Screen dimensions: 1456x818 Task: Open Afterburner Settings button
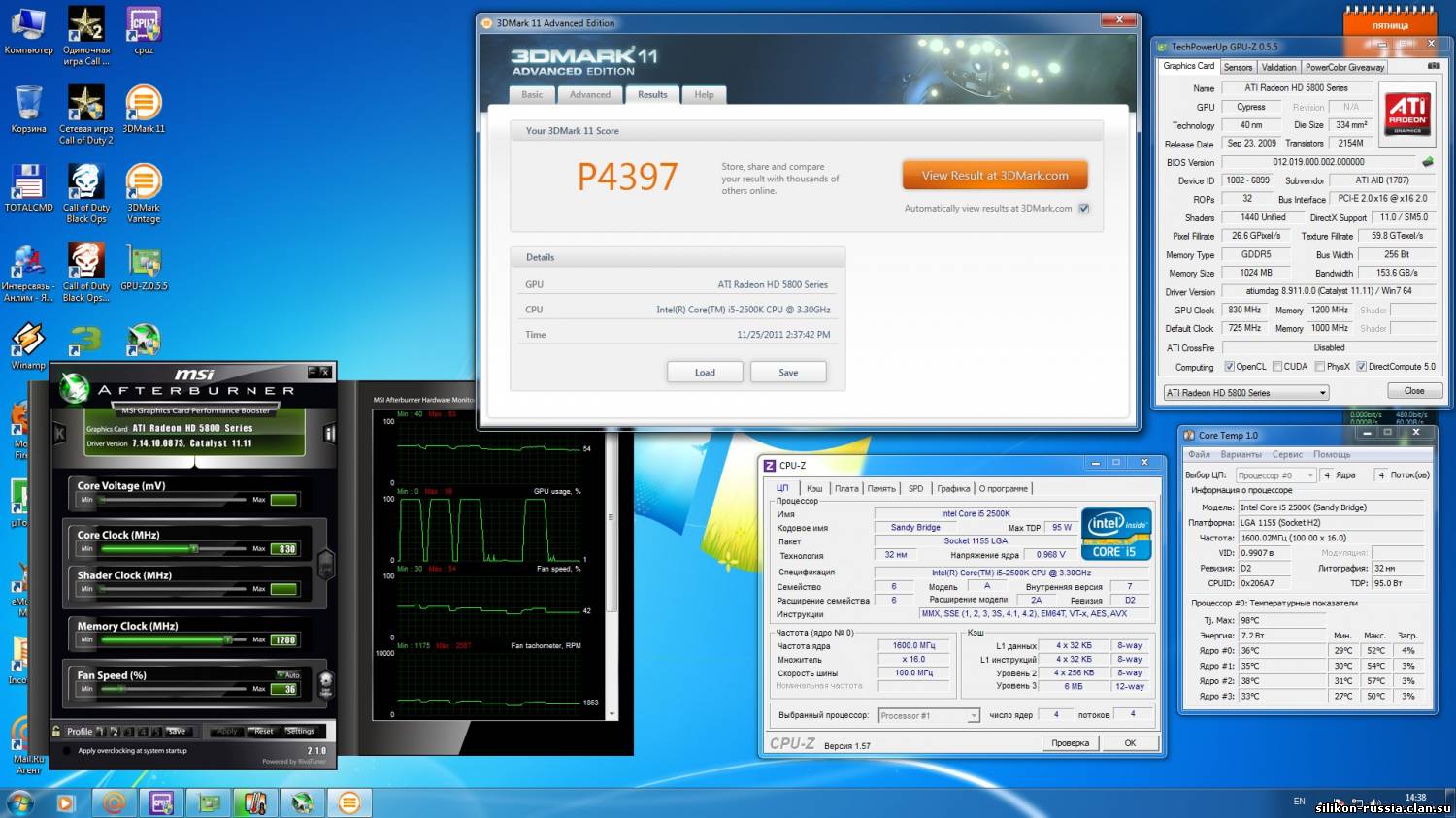coord(300,732)
